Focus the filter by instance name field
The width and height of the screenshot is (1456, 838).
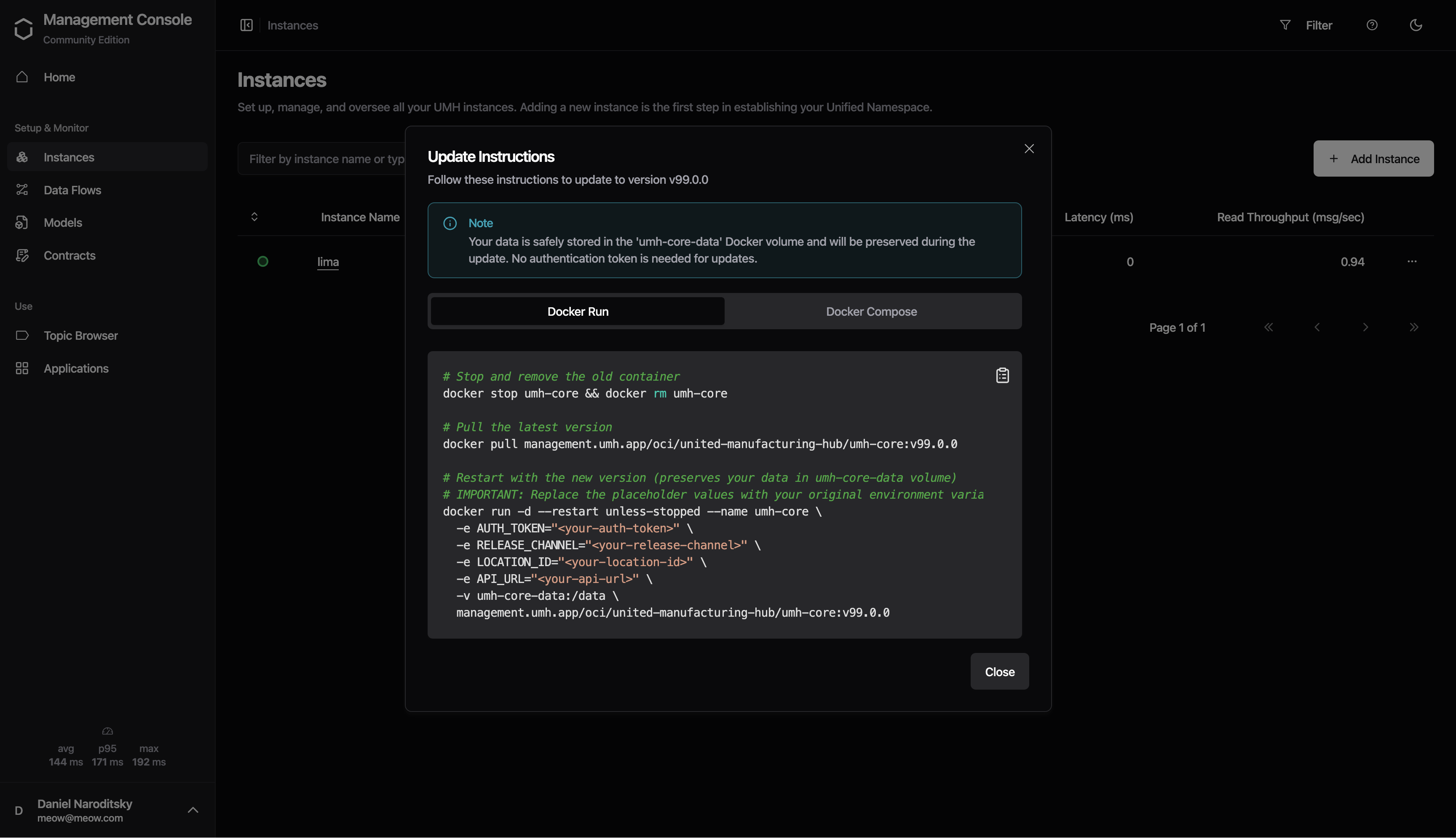coord(322,159)
